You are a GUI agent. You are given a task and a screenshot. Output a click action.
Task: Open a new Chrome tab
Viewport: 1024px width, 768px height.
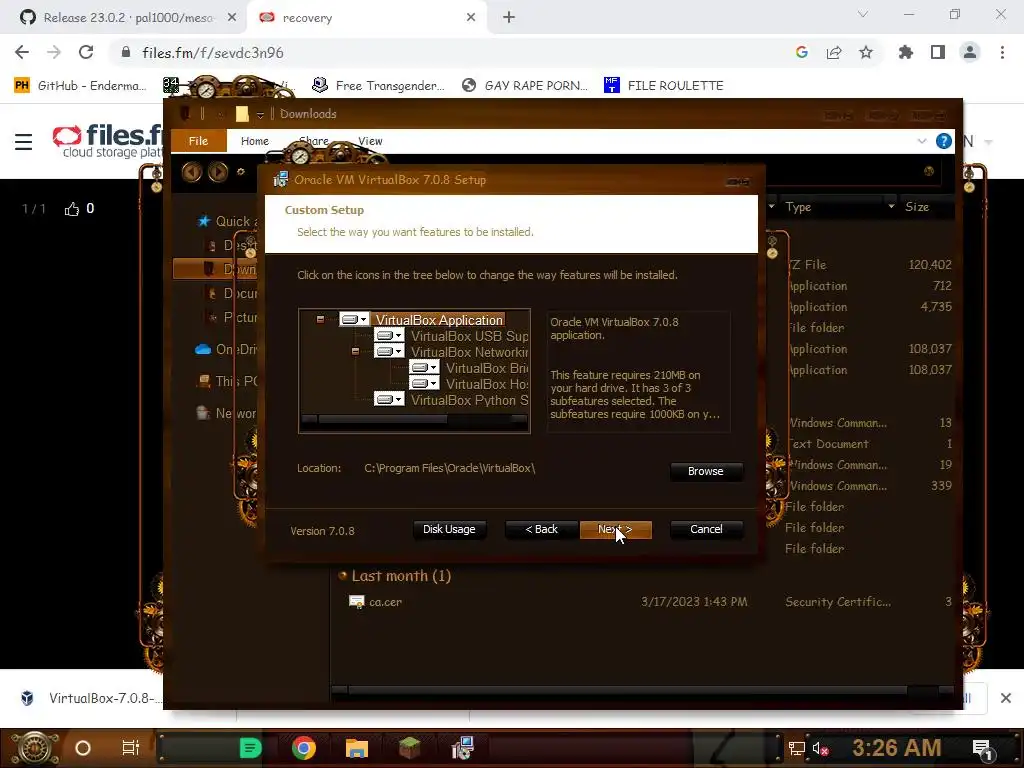[509, 18]
